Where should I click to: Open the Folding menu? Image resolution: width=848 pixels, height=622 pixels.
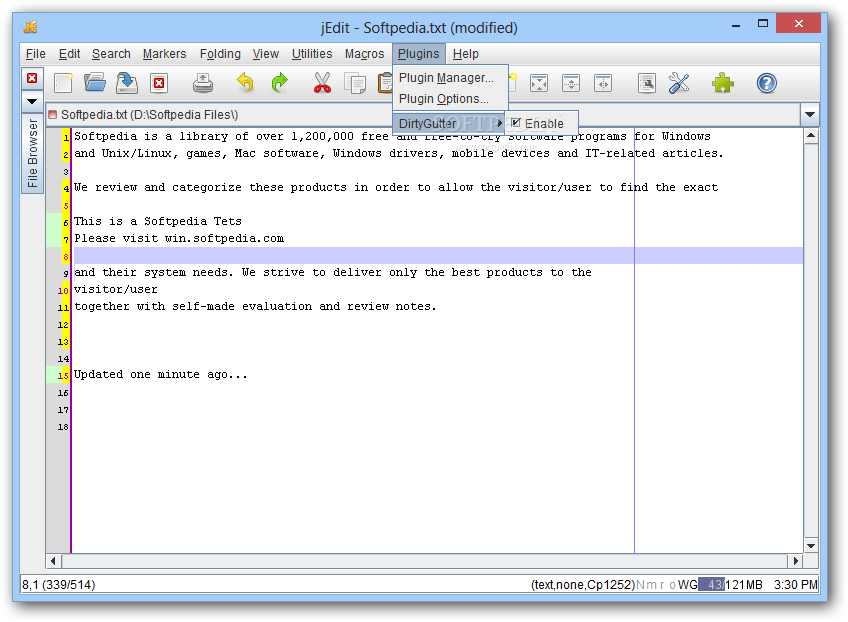point(220,54)
